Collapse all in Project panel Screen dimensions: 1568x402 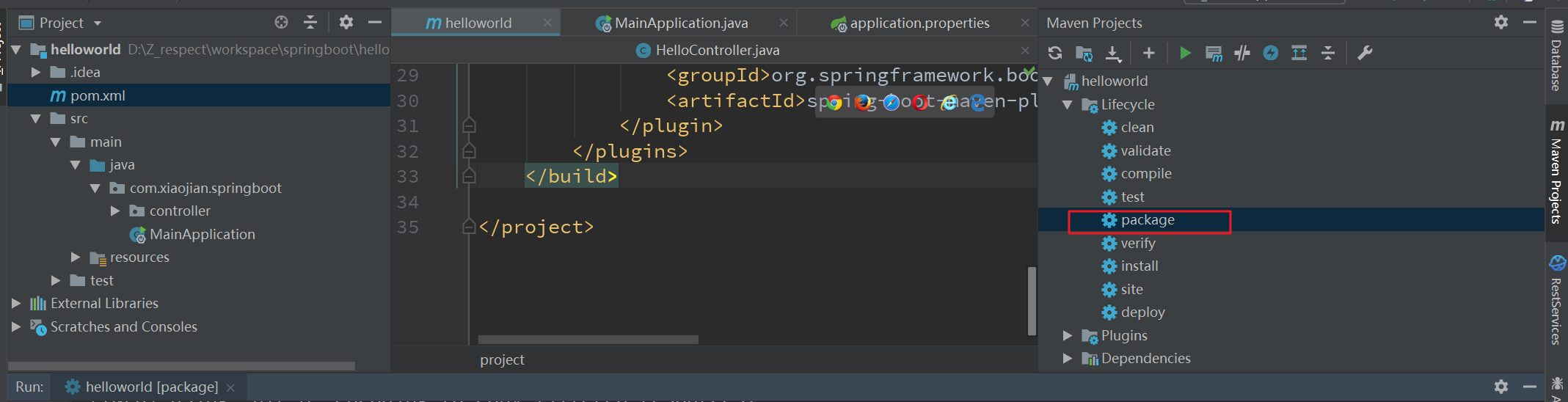pyautogui.click(x=310, y=22)
